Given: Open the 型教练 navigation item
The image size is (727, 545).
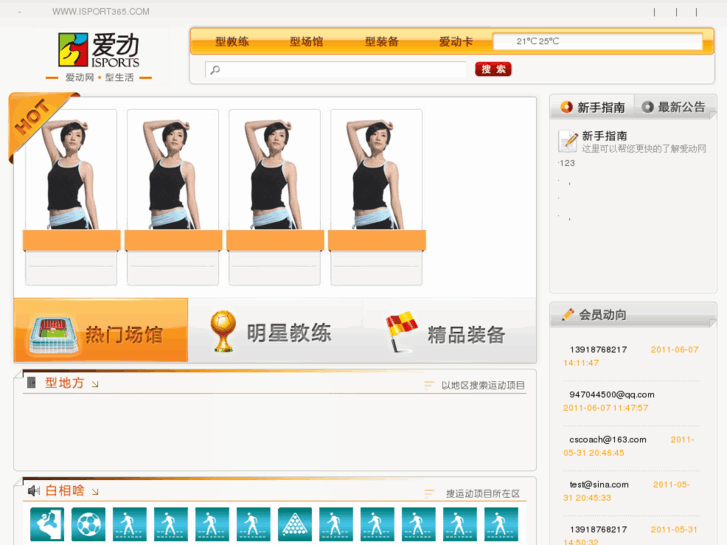Looking at the screenshot, I should (x=232, y=42).
